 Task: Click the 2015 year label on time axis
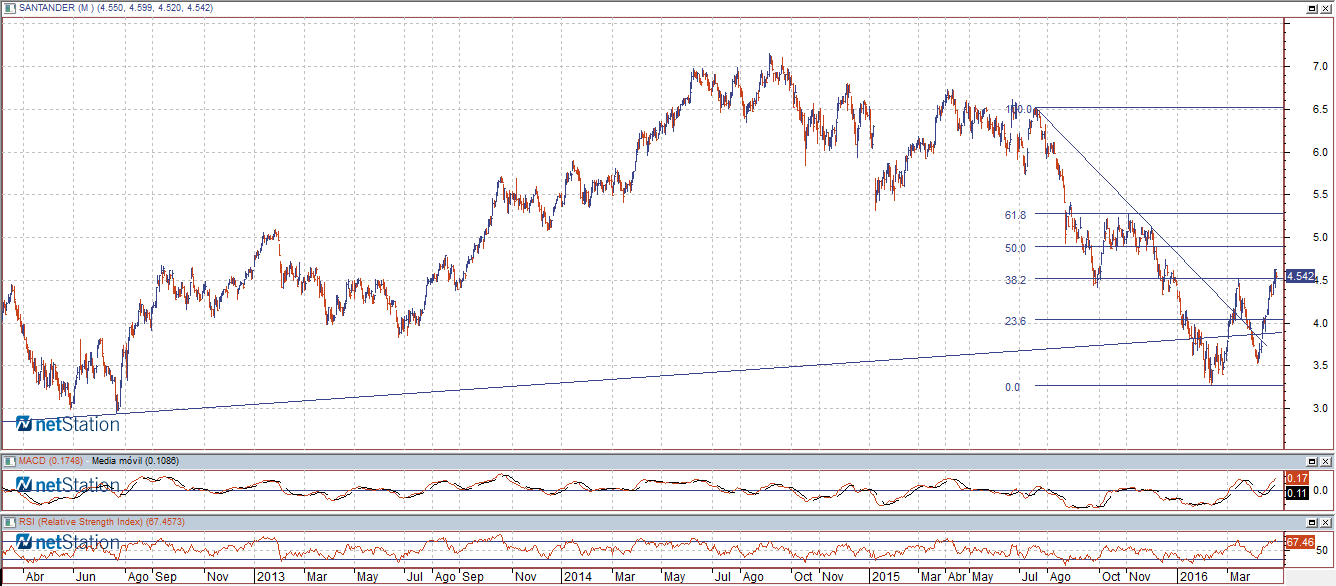tap(884, 577)
